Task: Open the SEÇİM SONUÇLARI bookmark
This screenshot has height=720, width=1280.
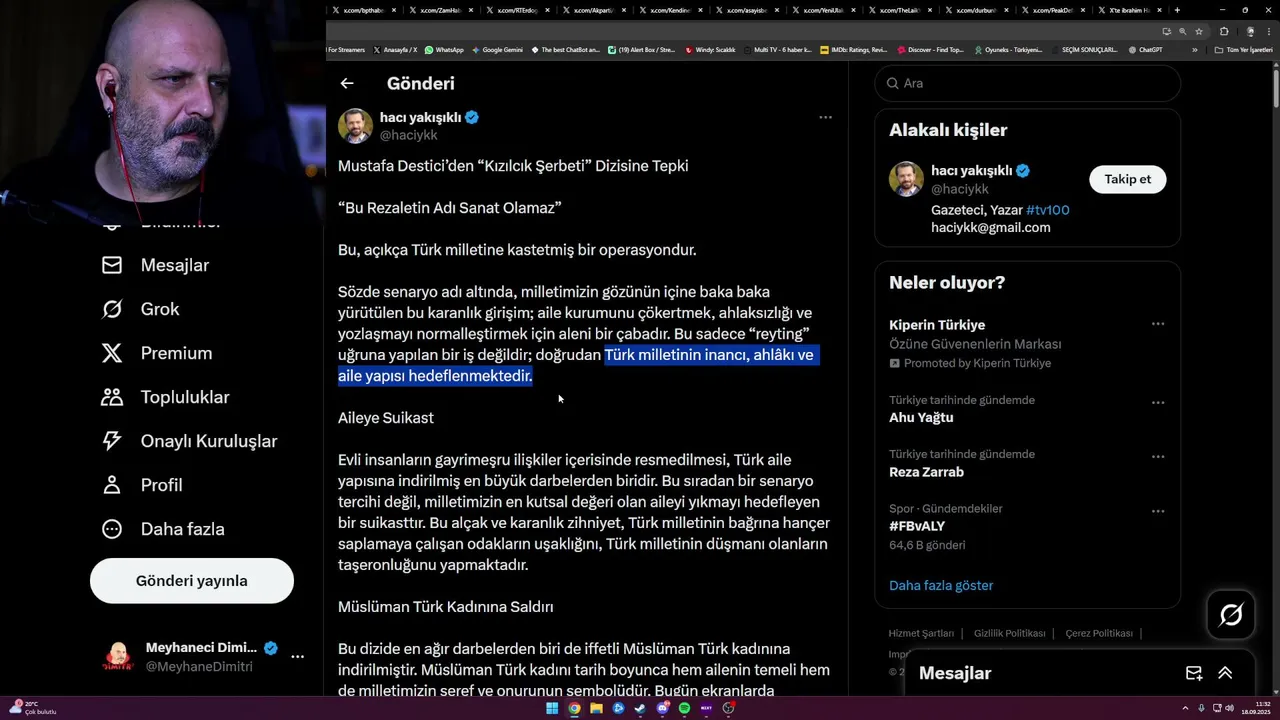Action: coord(1084,49)
